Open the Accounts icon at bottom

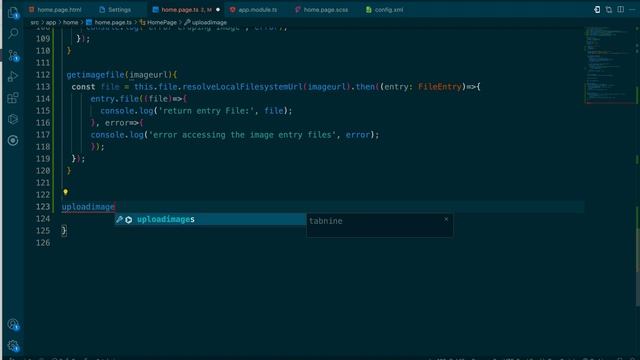point(13,324)
